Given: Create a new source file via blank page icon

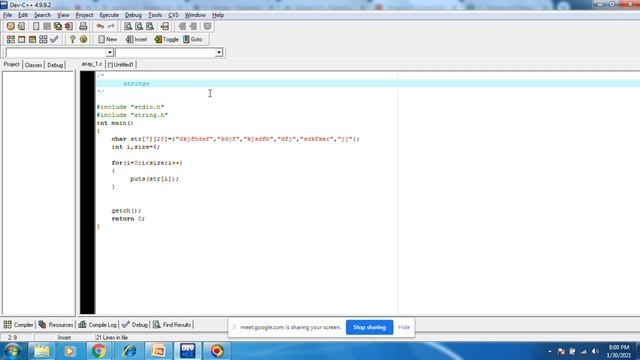Looking at the screenshot, I should click(36, 26).
